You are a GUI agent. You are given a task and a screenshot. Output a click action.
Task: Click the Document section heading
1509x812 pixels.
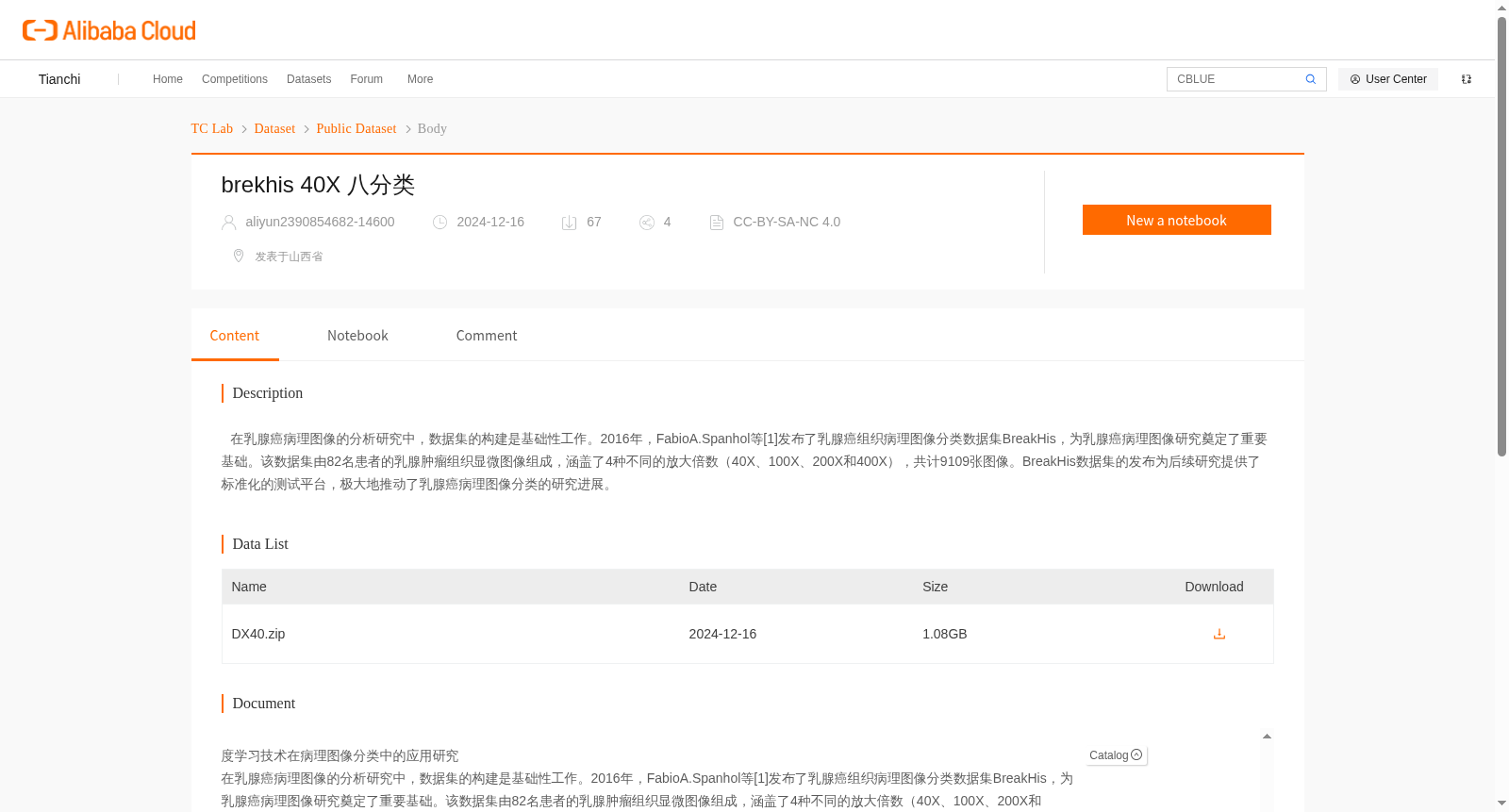(x=264, y=704)
